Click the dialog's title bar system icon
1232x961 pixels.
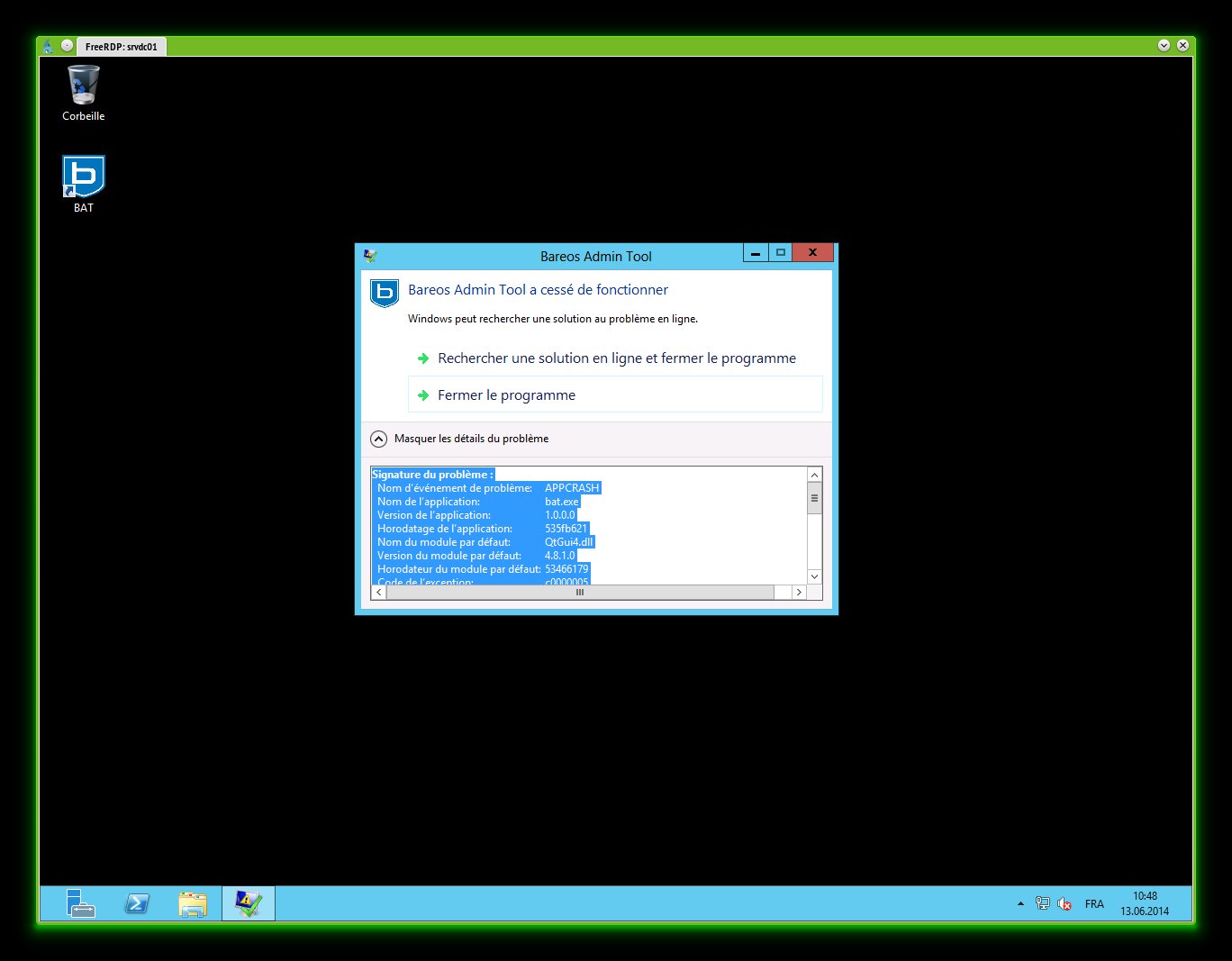click(x=370, y=256)
